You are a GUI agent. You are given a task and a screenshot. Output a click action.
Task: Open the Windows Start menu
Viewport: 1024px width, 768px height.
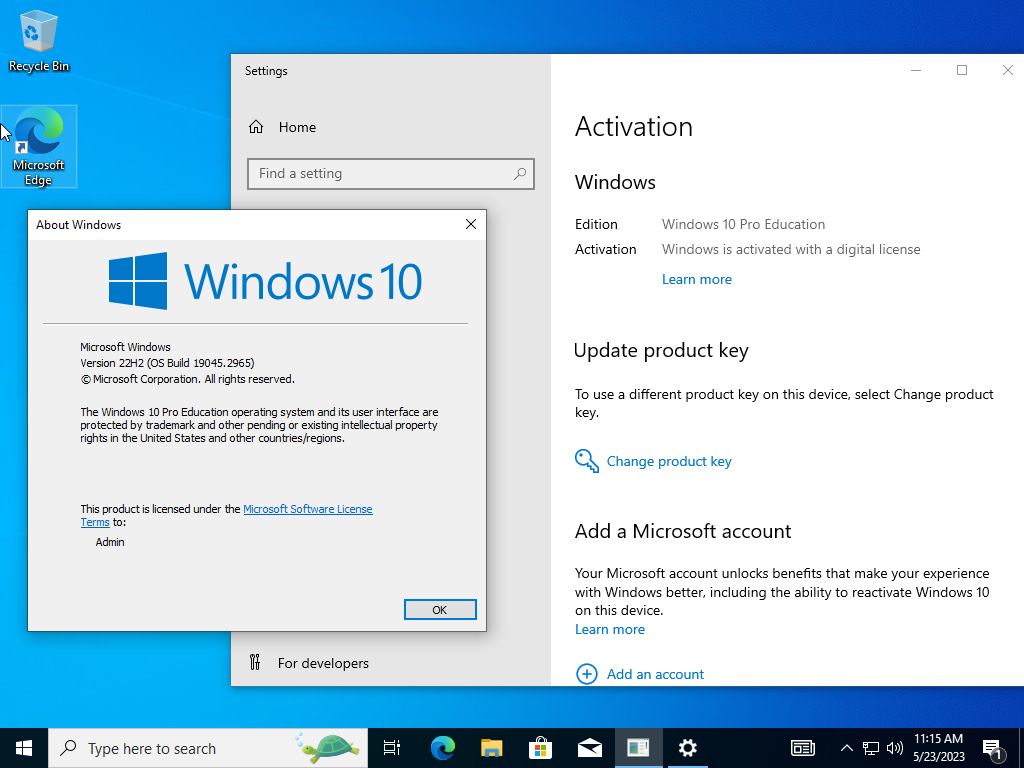(x=24, y=748)
